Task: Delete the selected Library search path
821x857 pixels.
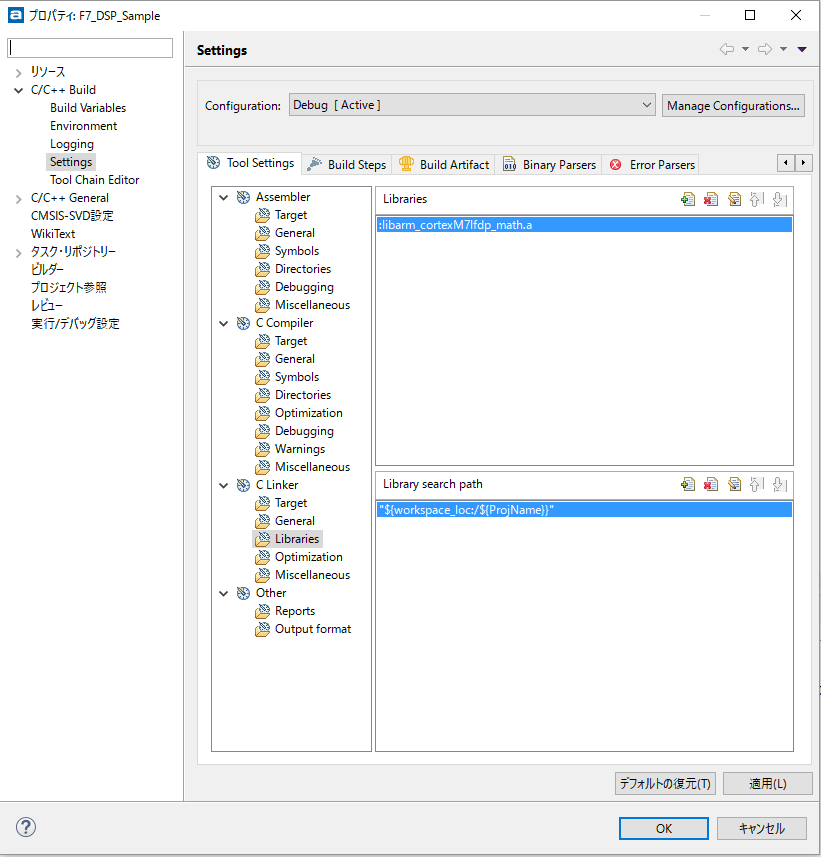Action: pyautogui.click(x=711, y=484)
